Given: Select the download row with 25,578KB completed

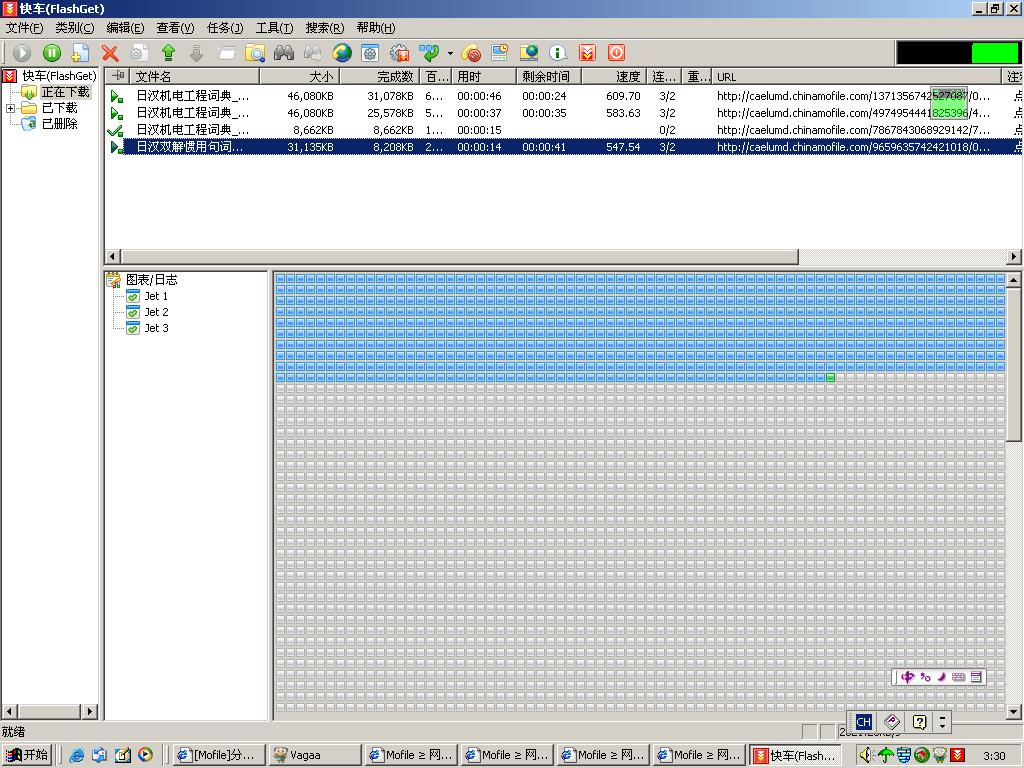Looking at the screenshot, I should [x=563, y=113].
